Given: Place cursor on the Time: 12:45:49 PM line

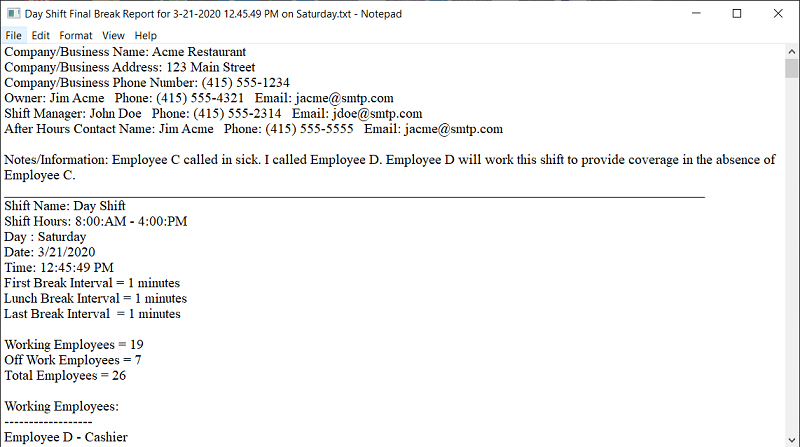Looking at the screenshot, I should (x=59, y=267).
